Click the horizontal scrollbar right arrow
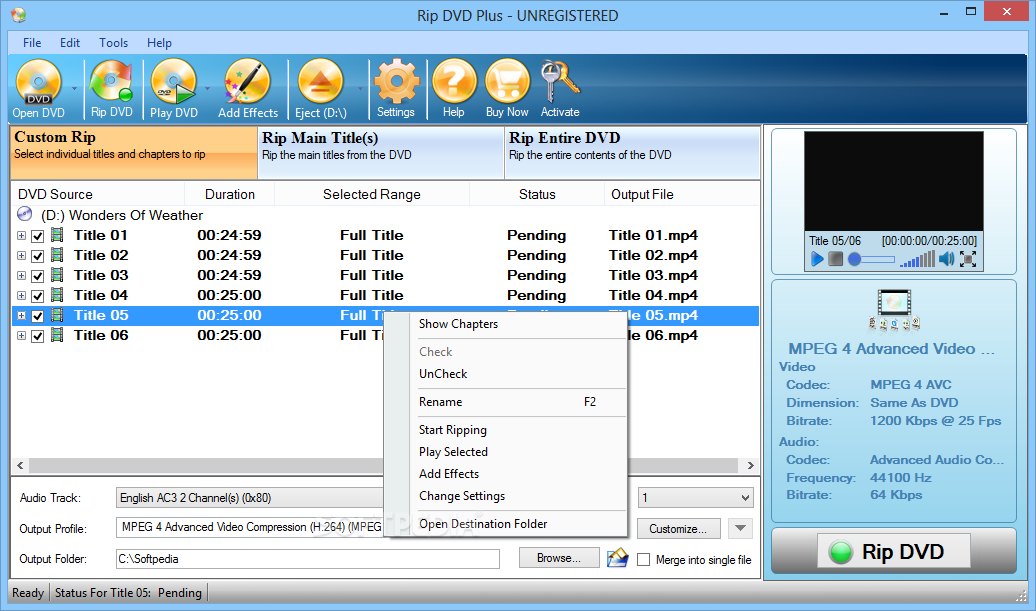Screen dimensions: 1036x611 [x=751, y=465]
